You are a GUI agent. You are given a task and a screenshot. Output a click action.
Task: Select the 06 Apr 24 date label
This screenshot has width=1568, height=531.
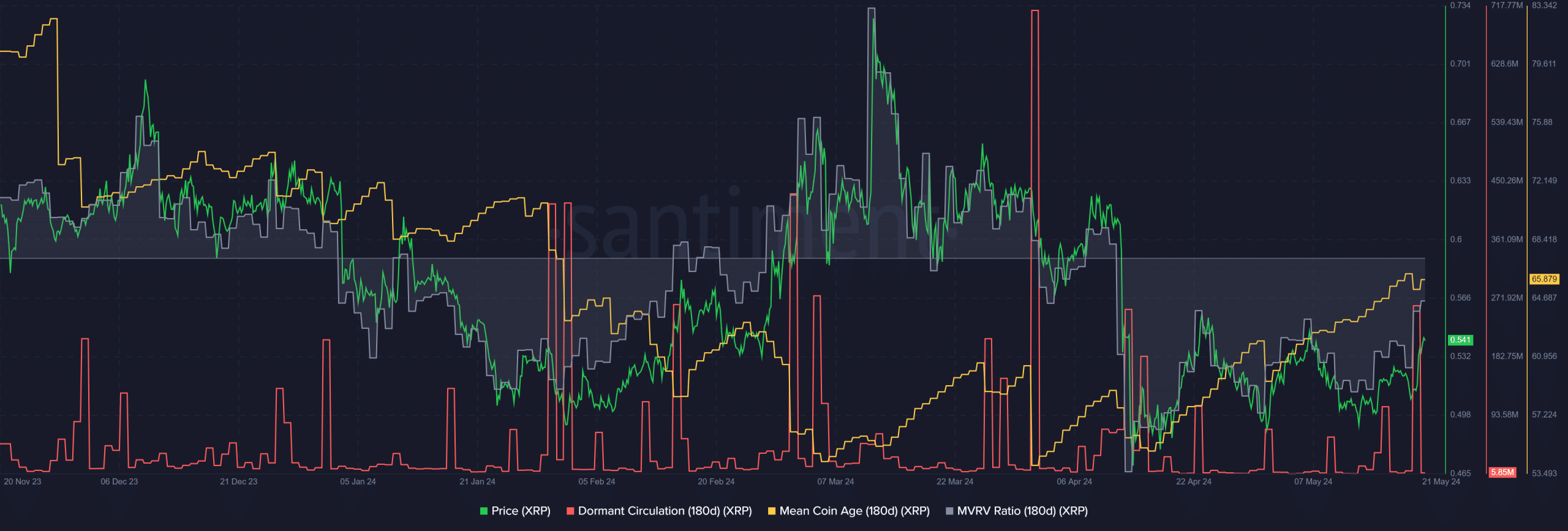[x=1074, y=481]
